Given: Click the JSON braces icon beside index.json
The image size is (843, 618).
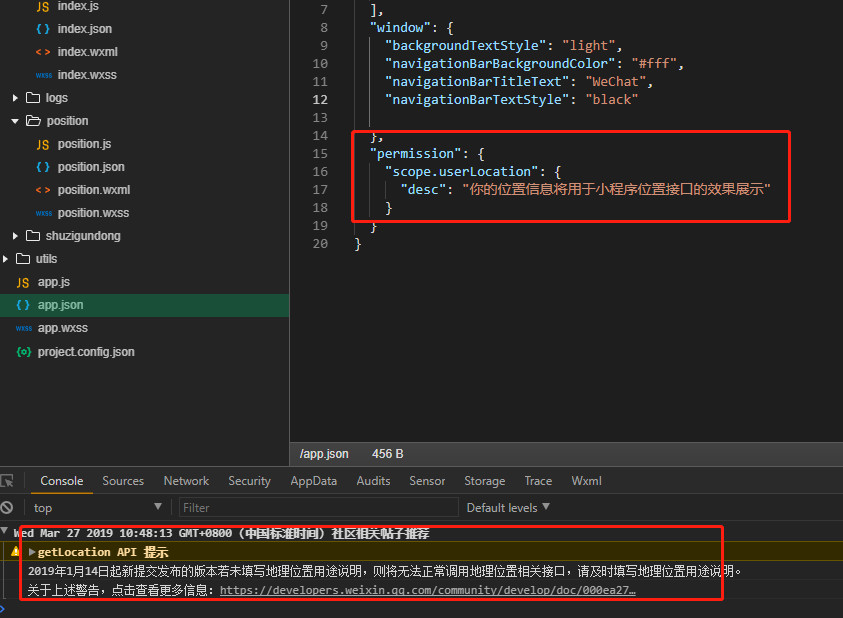Looking at the screenshot, I should point(43,29).
